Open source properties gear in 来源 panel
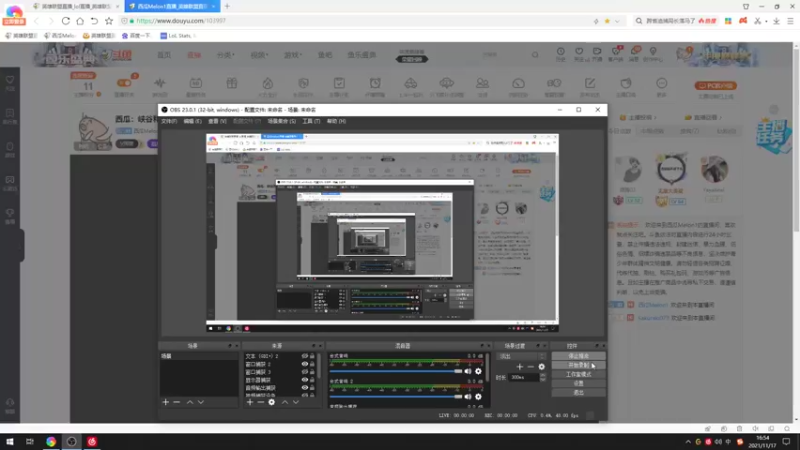Screen dimensions: 800x450 pyautogui.click(x=271, y=402)
